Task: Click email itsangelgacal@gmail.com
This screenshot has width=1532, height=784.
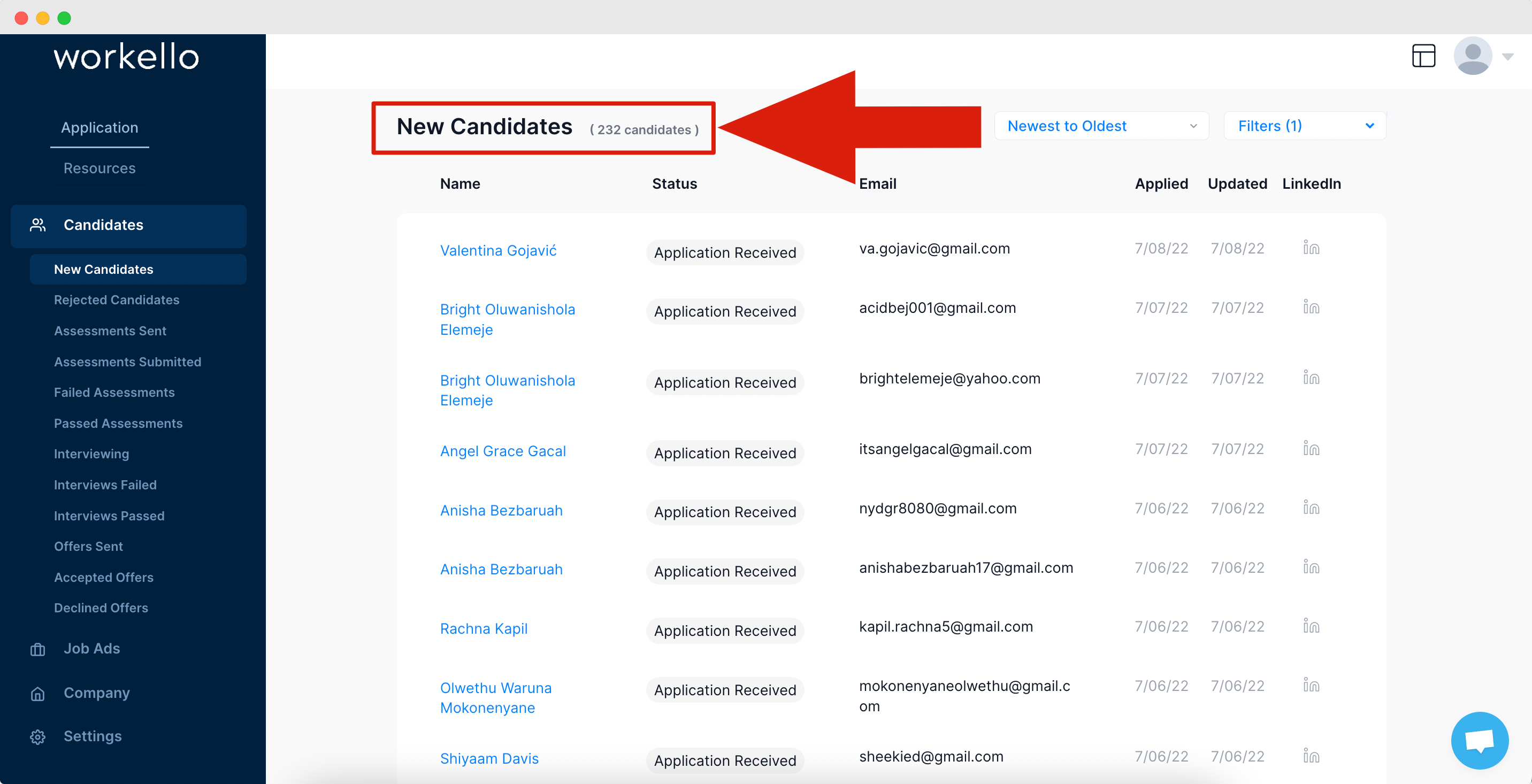Action: [945, 449]
